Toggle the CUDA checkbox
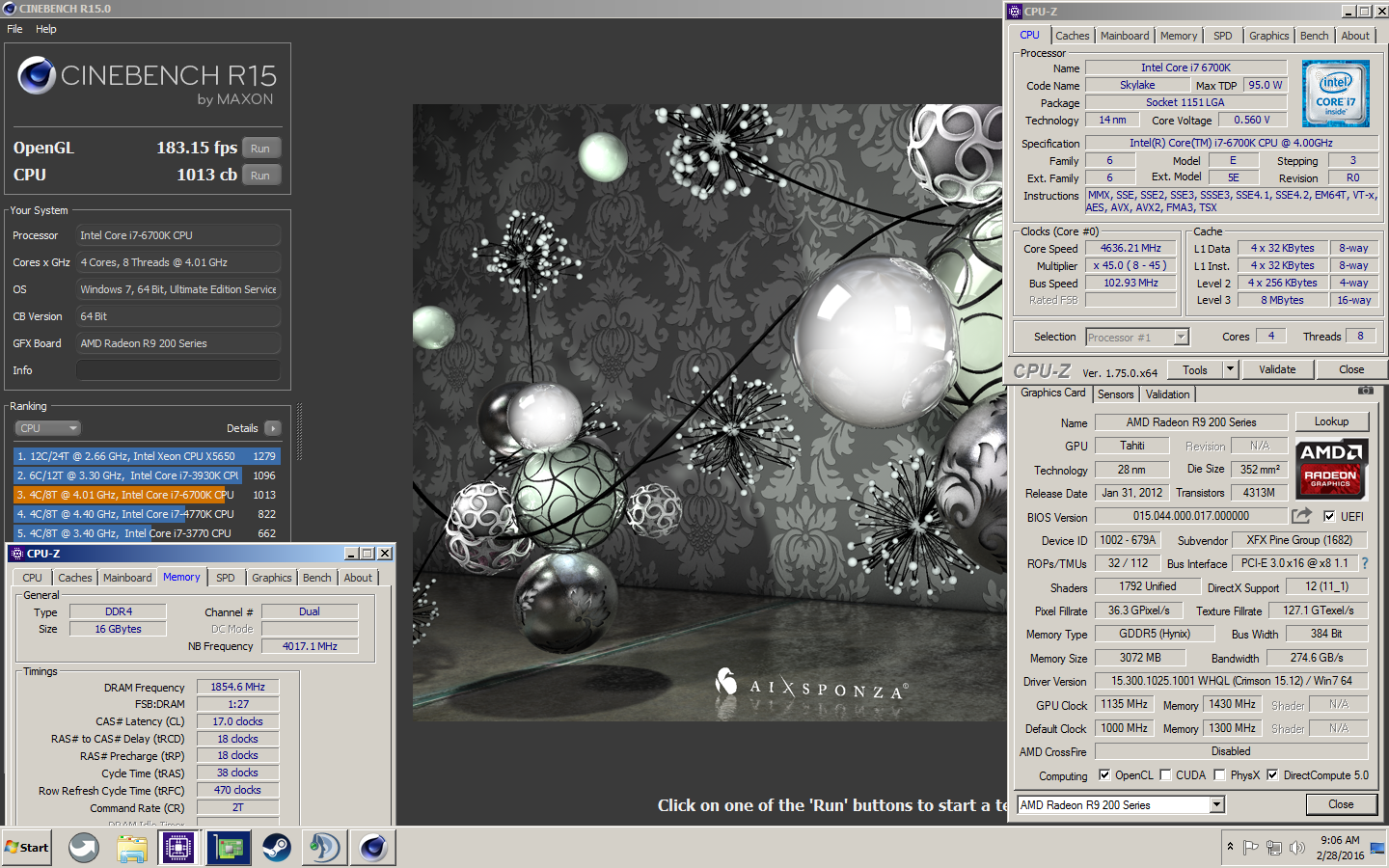 [x=1165, y=774]
